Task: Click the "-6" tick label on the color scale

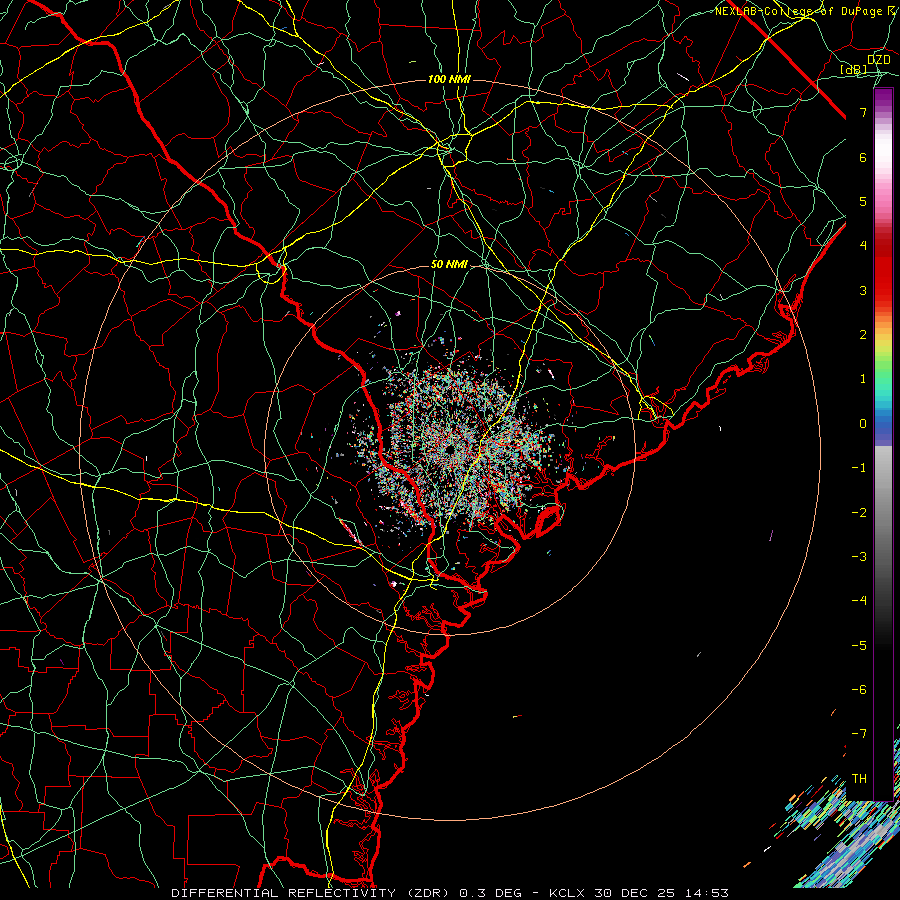Action: tap(859, 690)
